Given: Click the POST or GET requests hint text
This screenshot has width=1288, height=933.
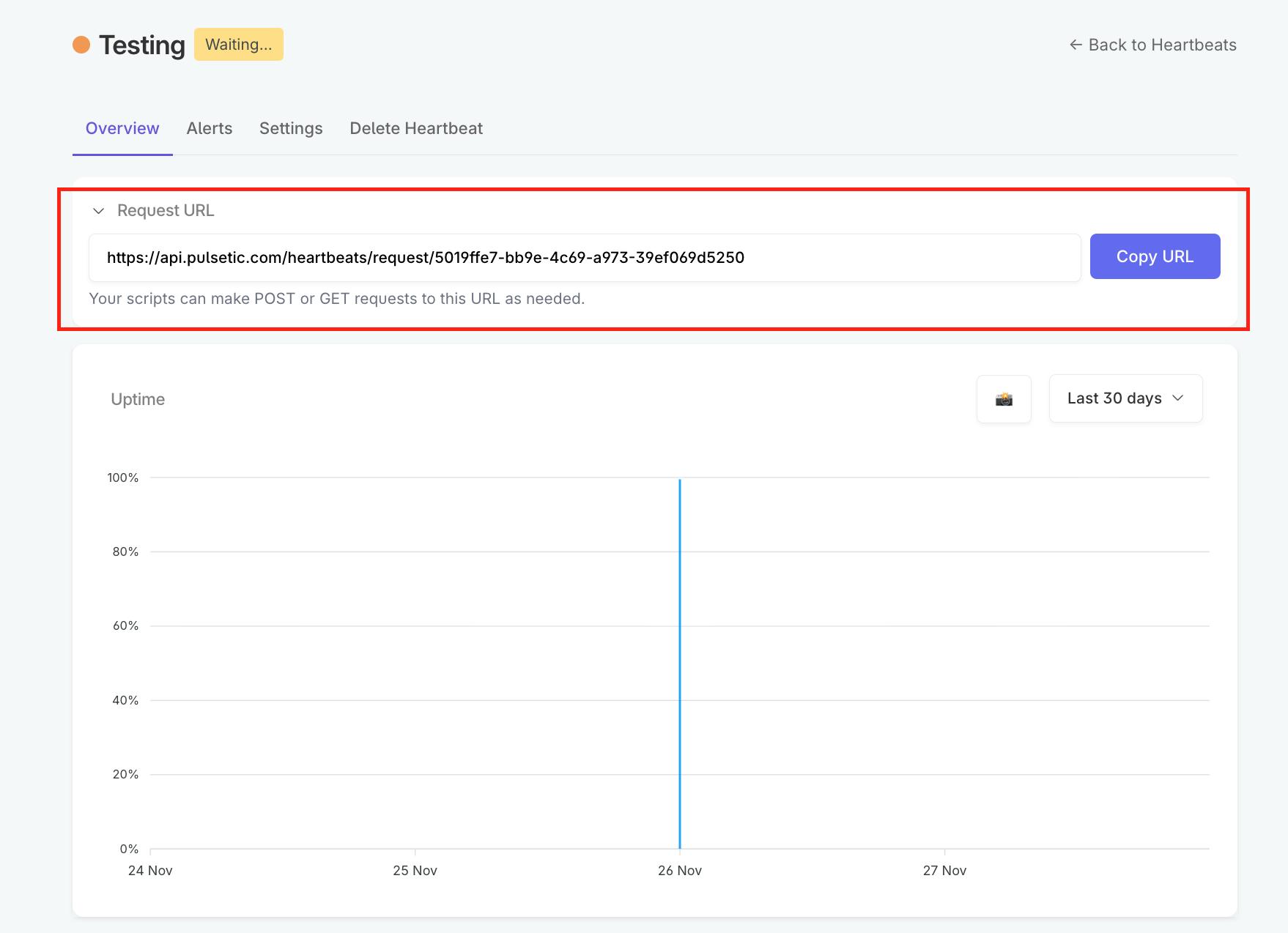Looking at the screenshot, I should click(337, 299).
